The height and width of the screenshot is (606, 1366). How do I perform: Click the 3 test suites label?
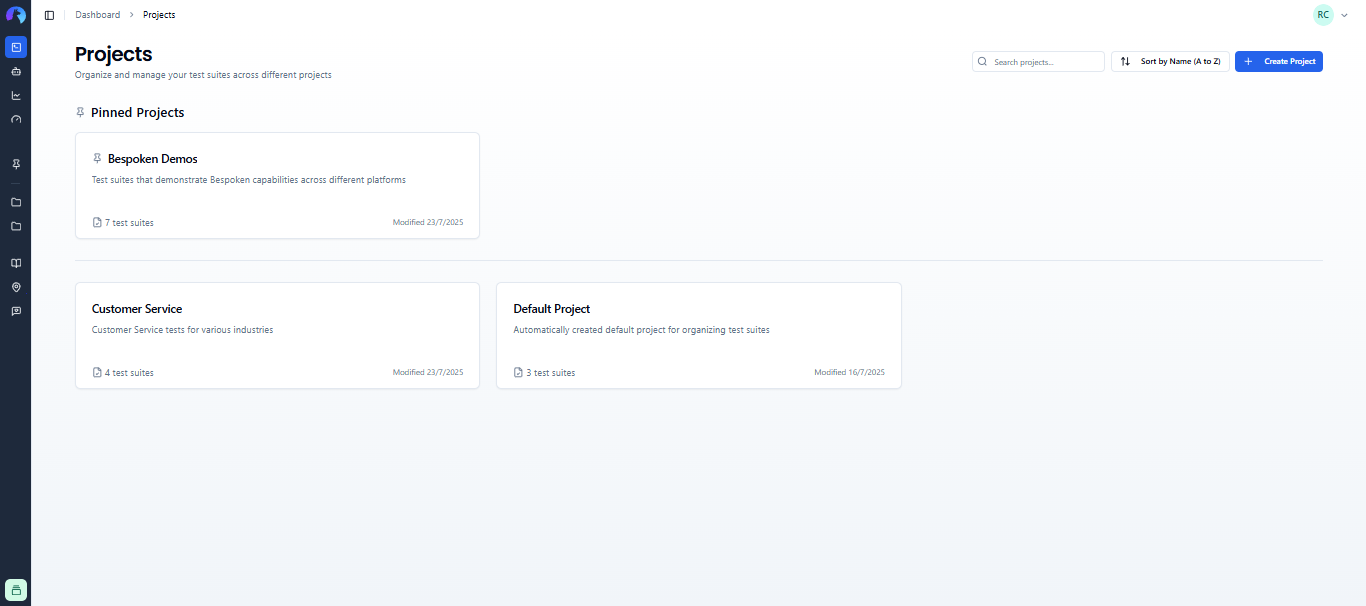click(x=551, y=372)
